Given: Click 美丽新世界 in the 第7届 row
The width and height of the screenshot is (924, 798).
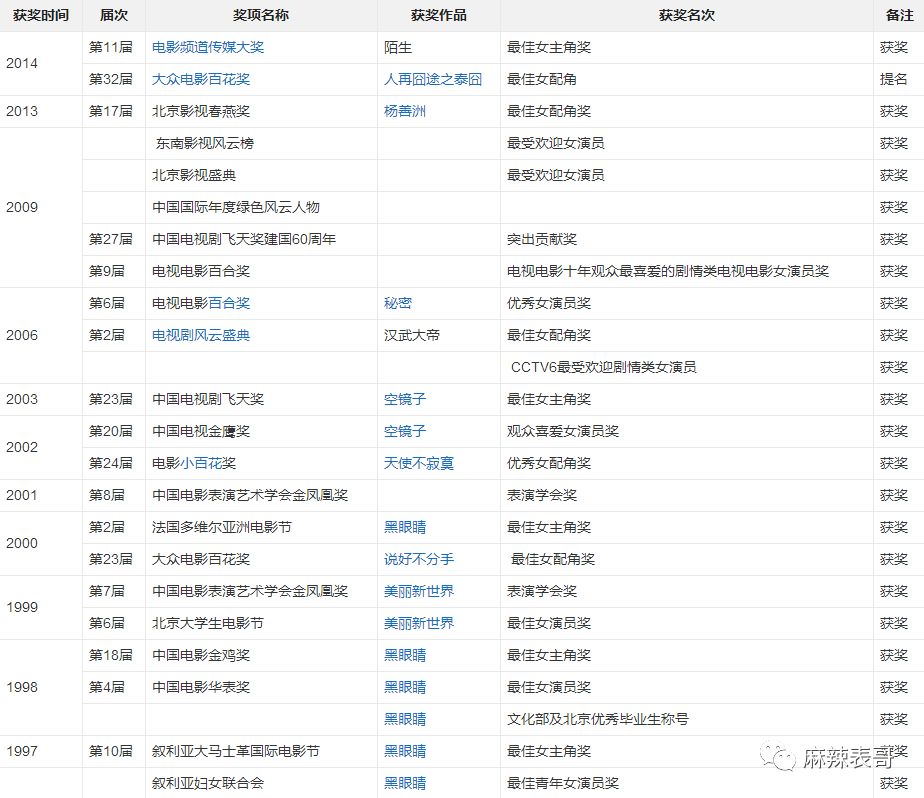Looking at the screenshot, I should click(419, 591).
